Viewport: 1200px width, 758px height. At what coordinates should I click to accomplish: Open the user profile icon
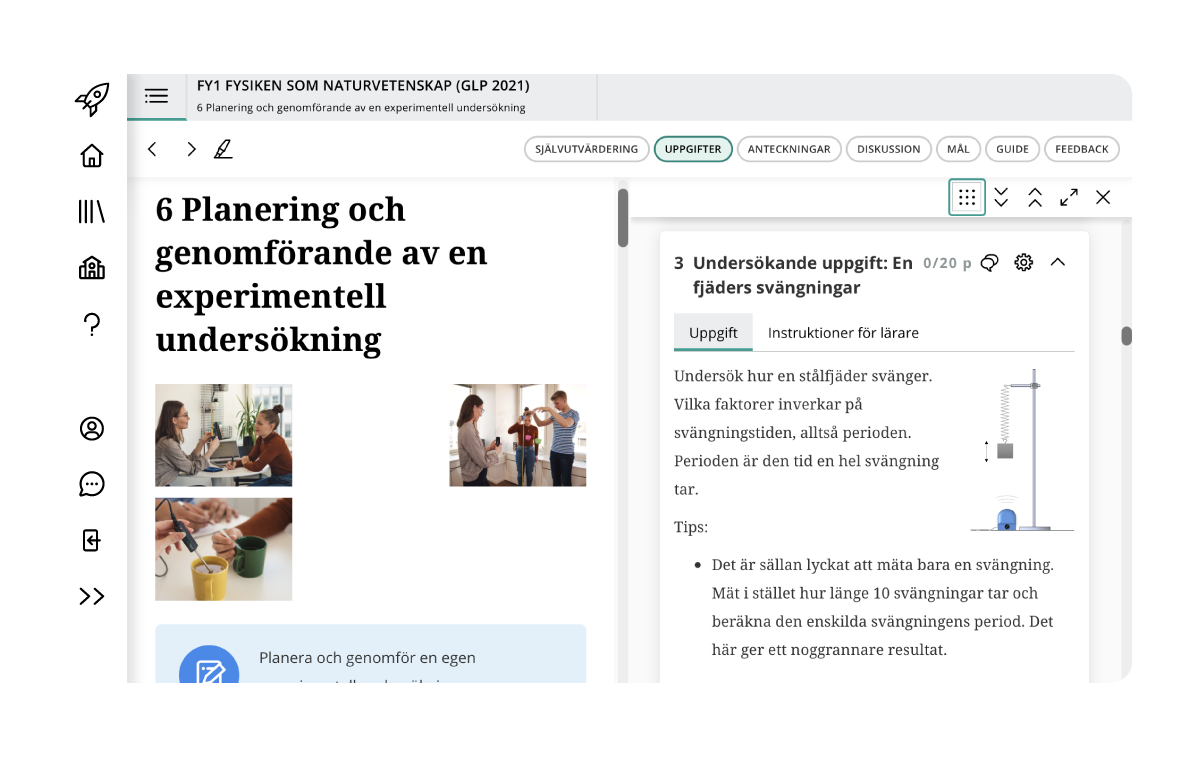pos(92,428)
